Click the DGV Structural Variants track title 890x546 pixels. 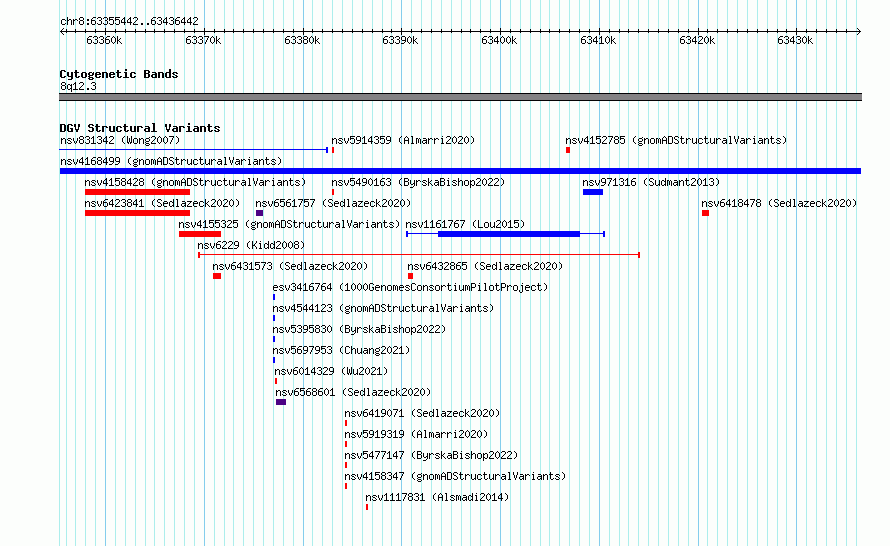tap(140, 128)
